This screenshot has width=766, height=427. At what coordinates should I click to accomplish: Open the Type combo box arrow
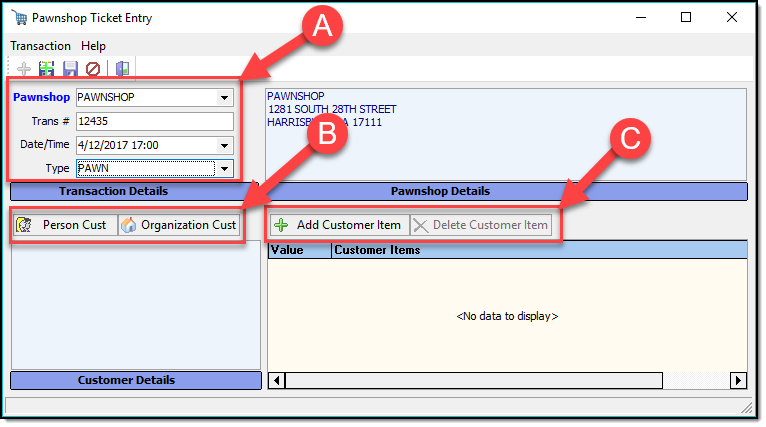pos(225,169)
